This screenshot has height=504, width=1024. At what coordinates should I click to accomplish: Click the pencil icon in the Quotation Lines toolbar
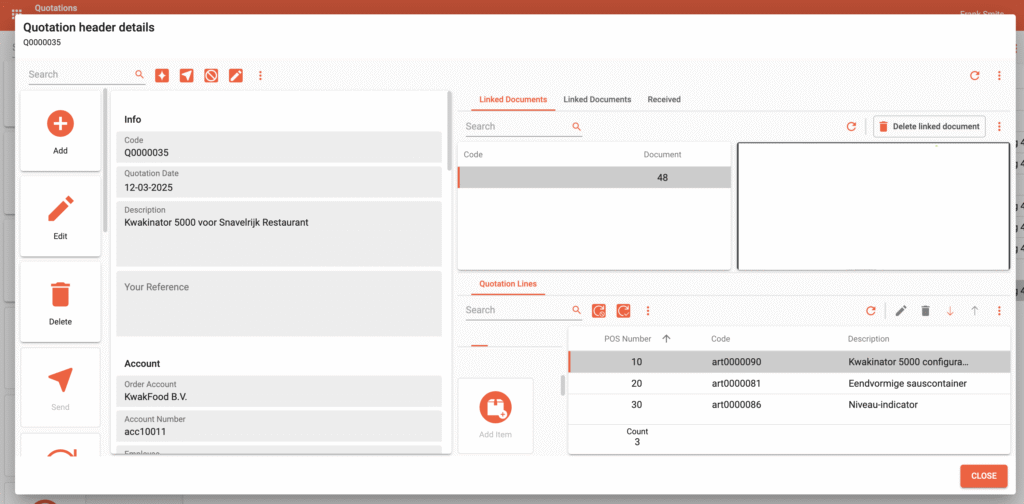pyautogui.click(x=901, y=311)
